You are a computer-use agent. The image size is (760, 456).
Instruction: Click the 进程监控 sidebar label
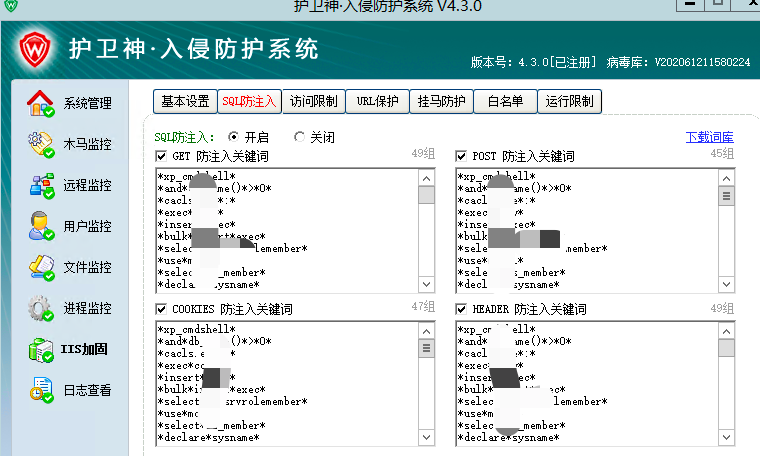tap(88, 308)
